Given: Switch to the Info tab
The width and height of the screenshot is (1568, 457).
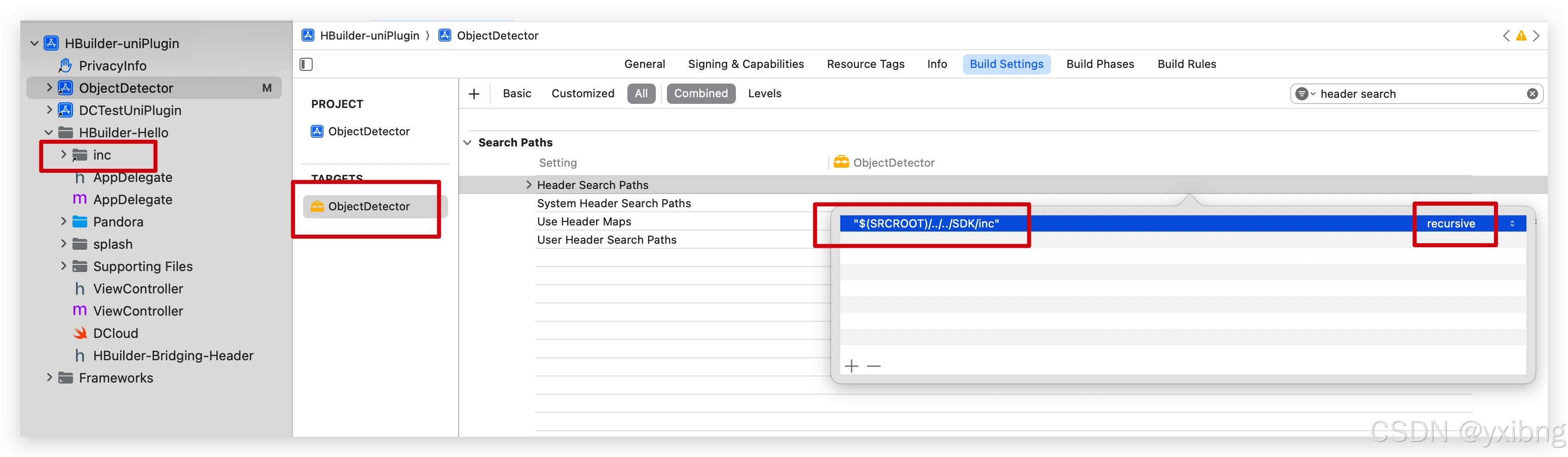Looking at the screenshot, I should coord(937,64).
